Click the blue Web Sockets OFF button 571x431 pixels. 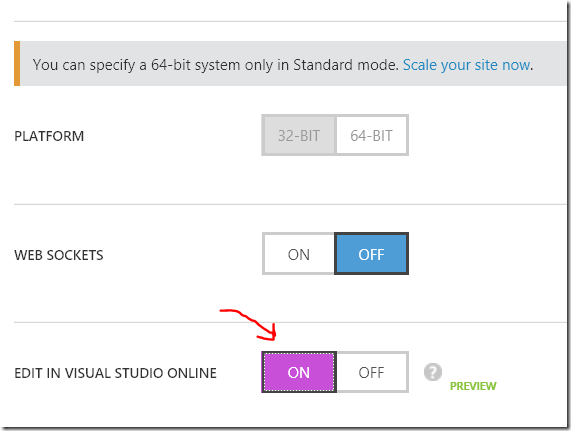coord(371,254)
